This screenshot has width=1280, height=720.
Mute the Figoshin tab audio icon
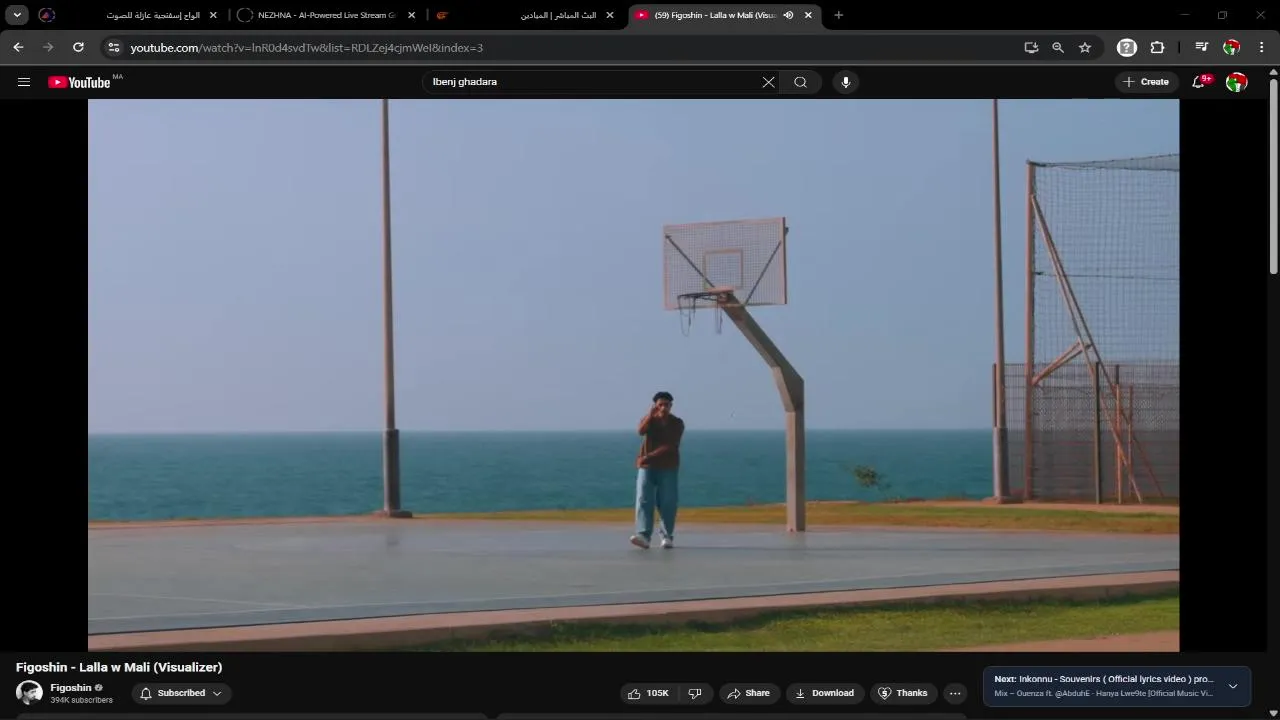pos(788,15)
